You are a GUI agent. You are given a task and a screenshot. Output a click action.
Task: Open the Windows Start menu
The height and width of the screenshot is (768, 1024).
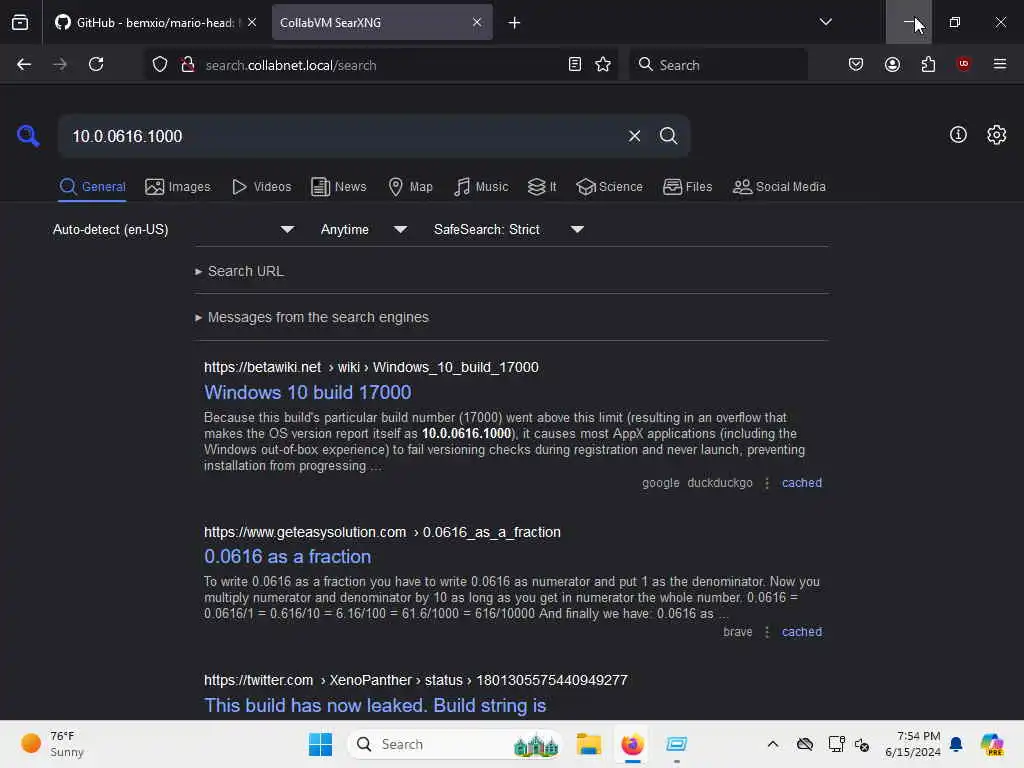pyautogui.click(x=320, y=744)
